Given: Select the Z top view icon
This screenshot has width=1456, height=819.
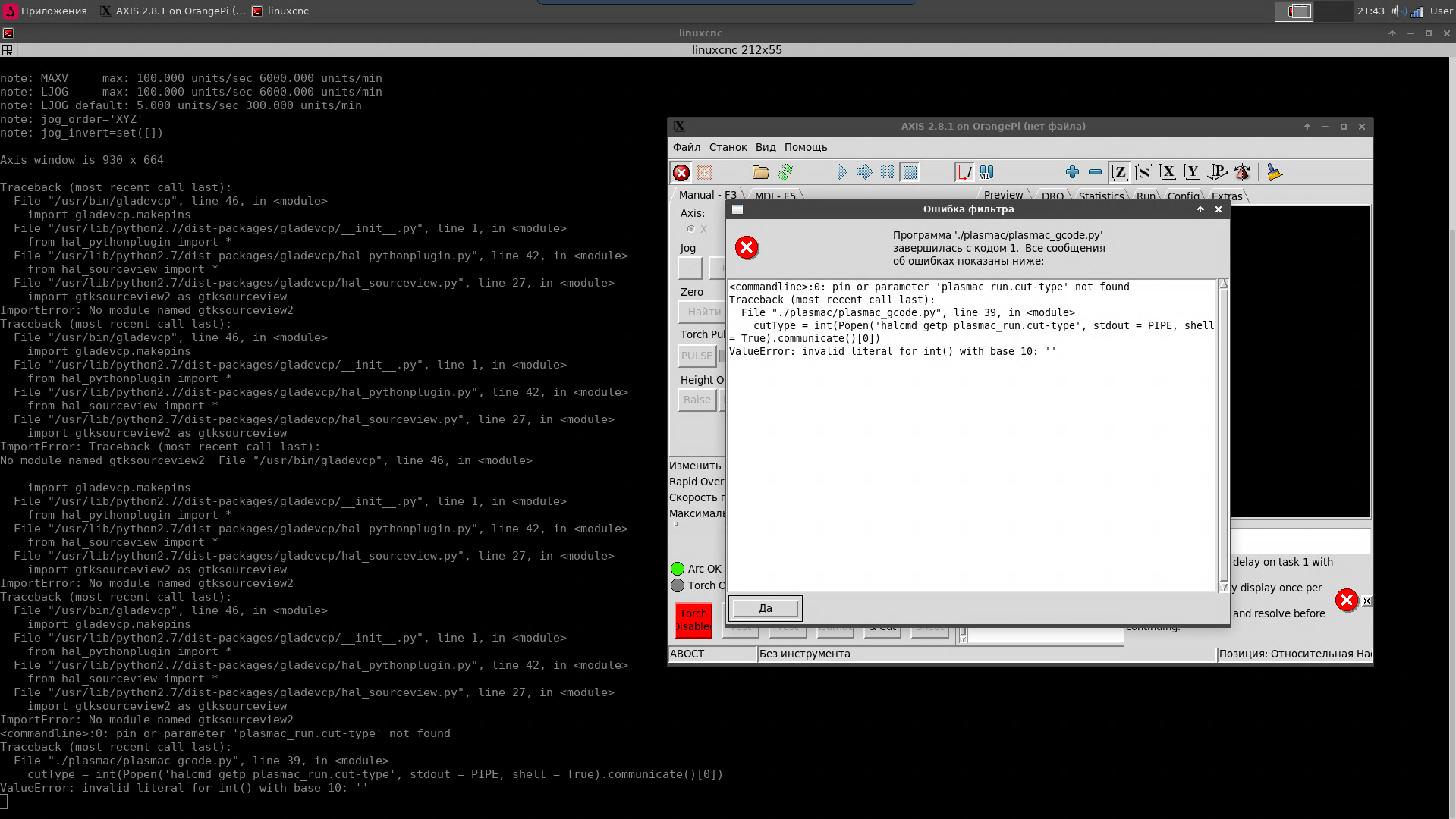Looking at the screenshot, I should [x=1119, y=173].
